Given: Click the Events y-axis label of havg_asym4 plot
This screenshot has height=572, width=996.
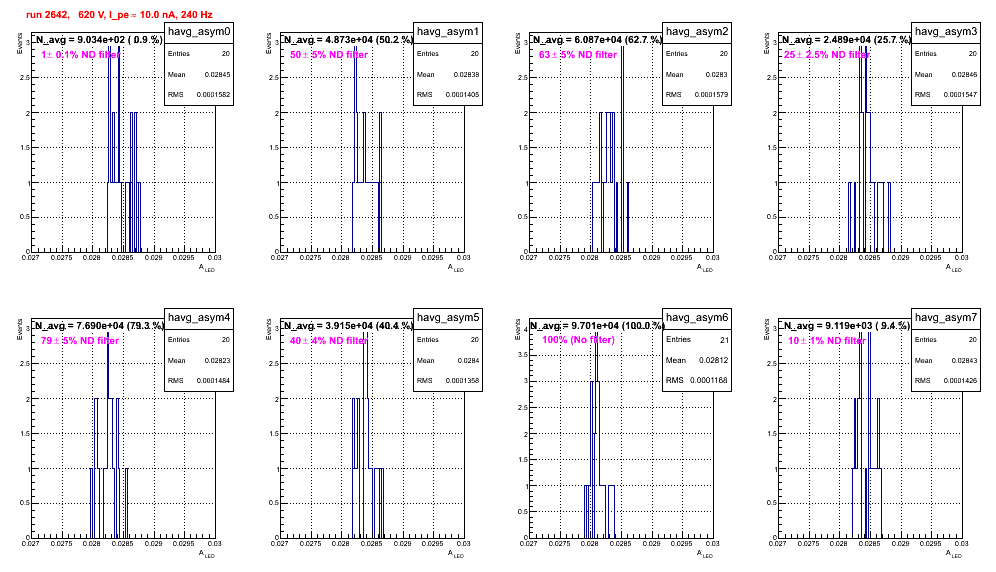Looking at the screenshot, I should 19,329.
